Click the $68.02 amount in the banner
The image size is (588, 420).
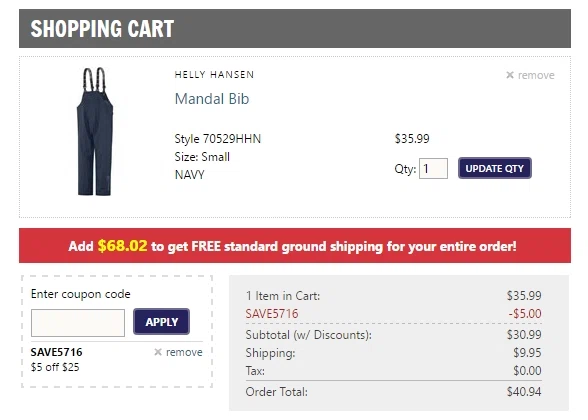[x=122, y=246]
